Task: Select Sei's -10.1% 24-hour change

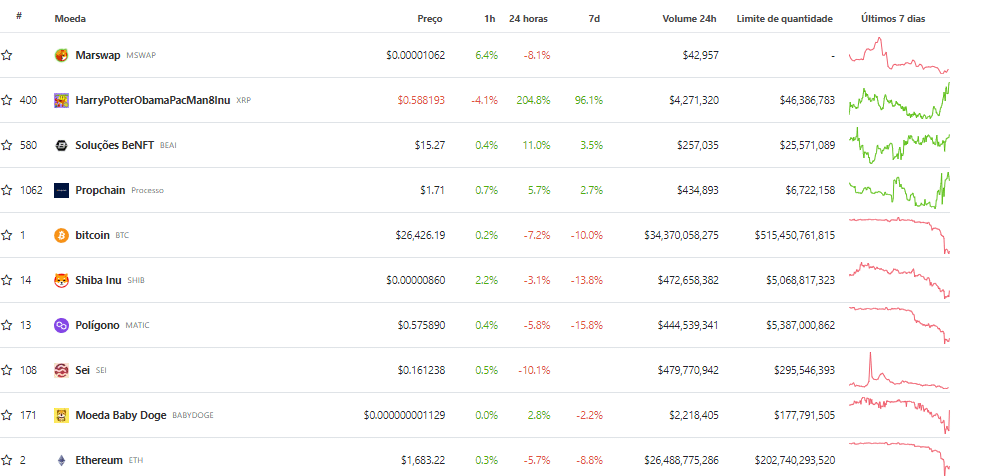Action: pos(534,370)
